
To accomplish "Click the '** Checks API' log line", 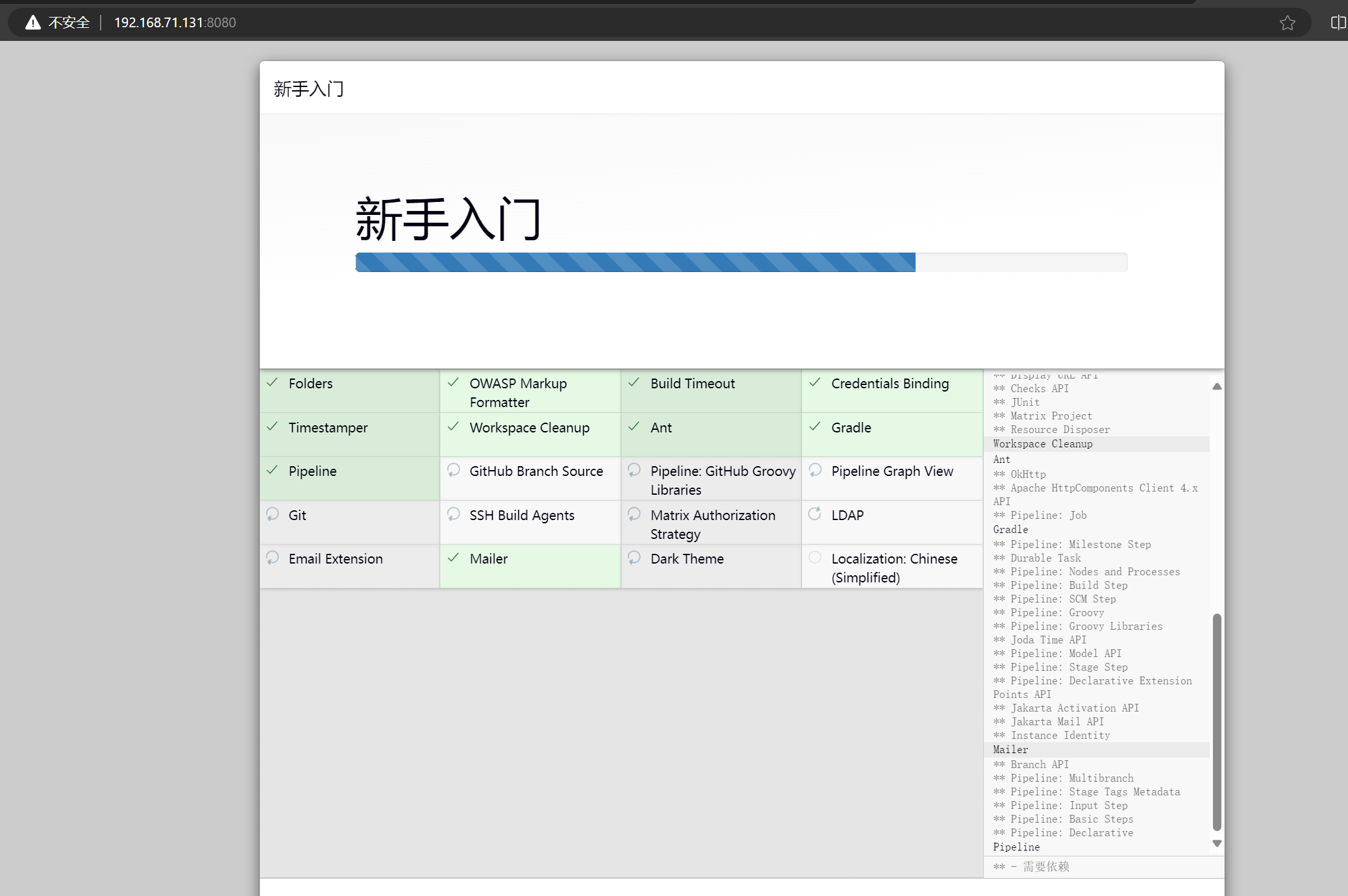I will point(1031,389).
